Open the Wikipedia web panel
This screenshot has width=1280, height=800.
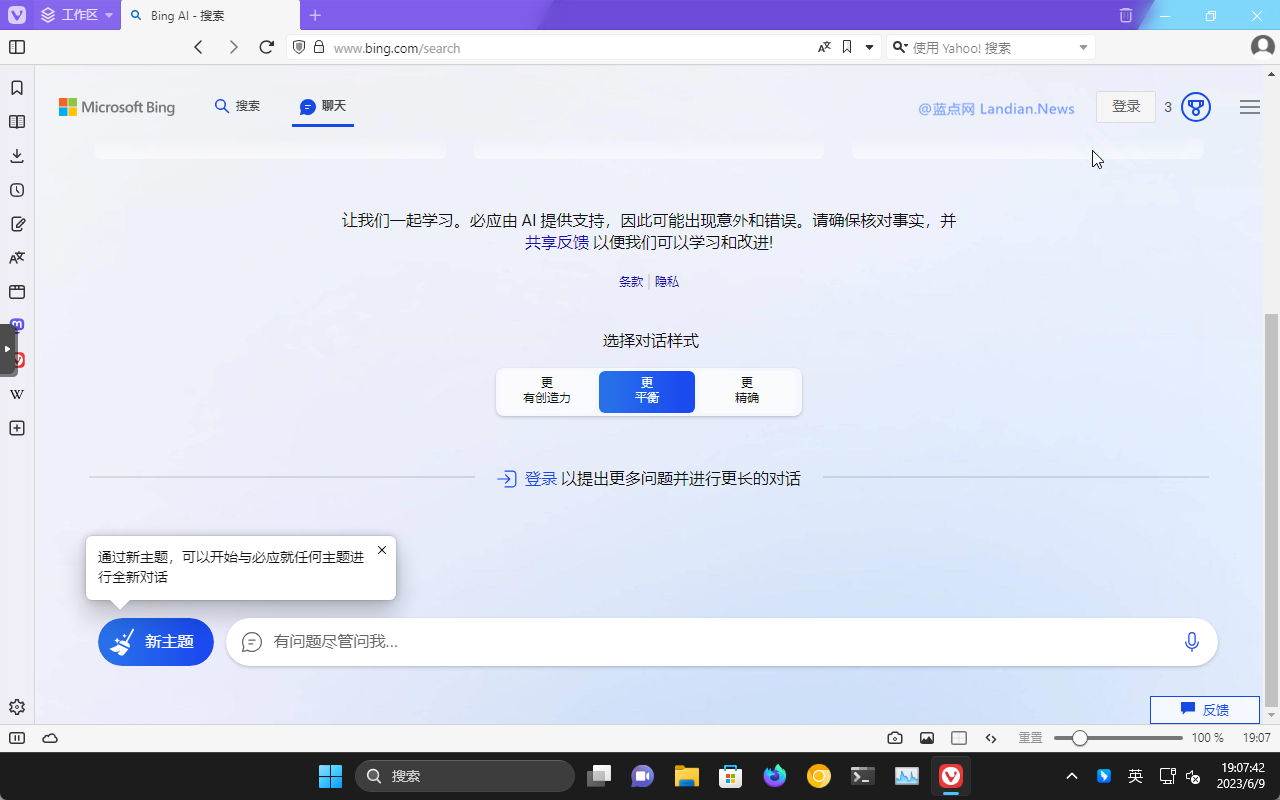pos(17,394)
